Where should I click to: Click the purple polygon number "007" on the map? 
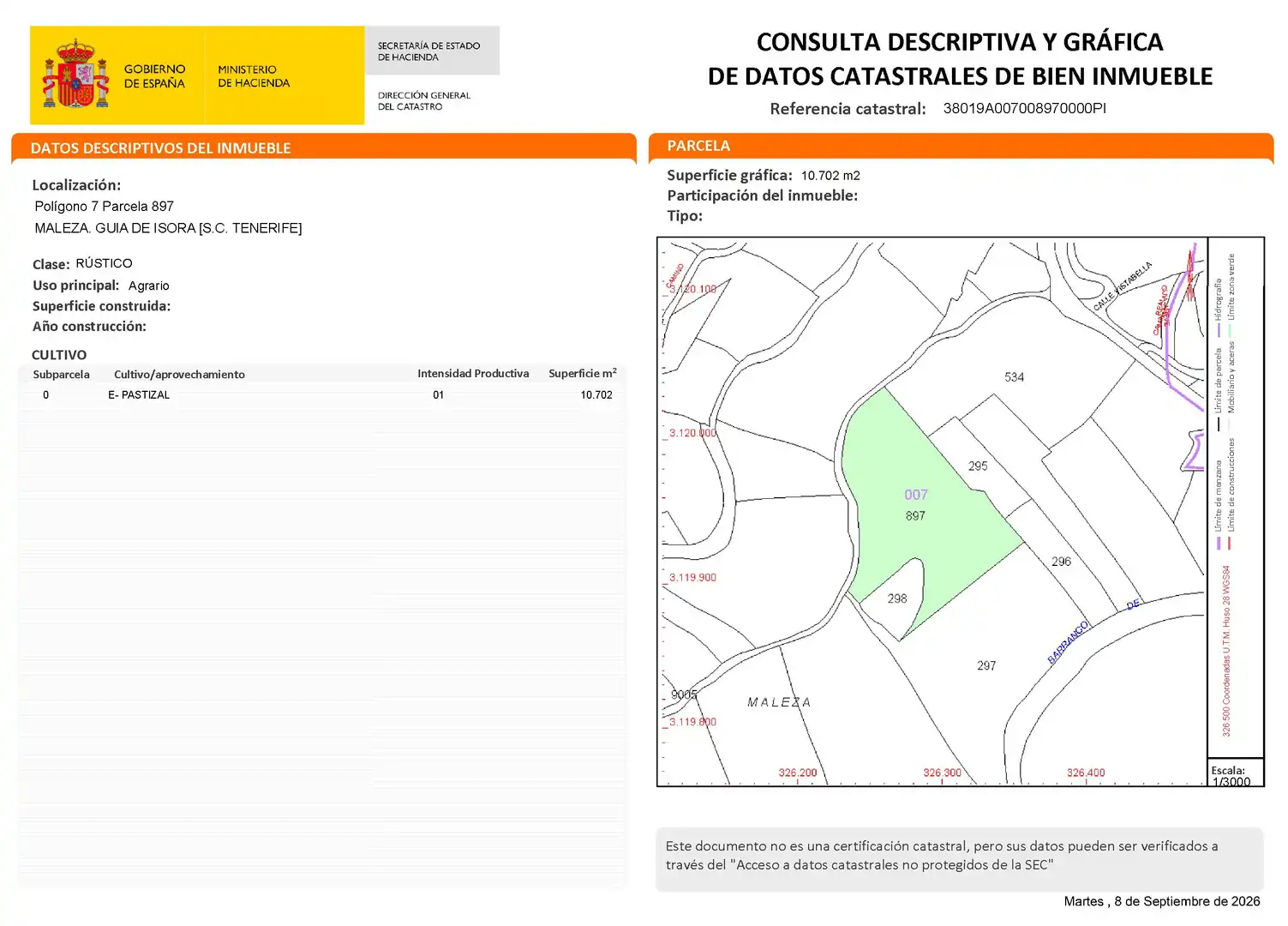coord(916,495)
